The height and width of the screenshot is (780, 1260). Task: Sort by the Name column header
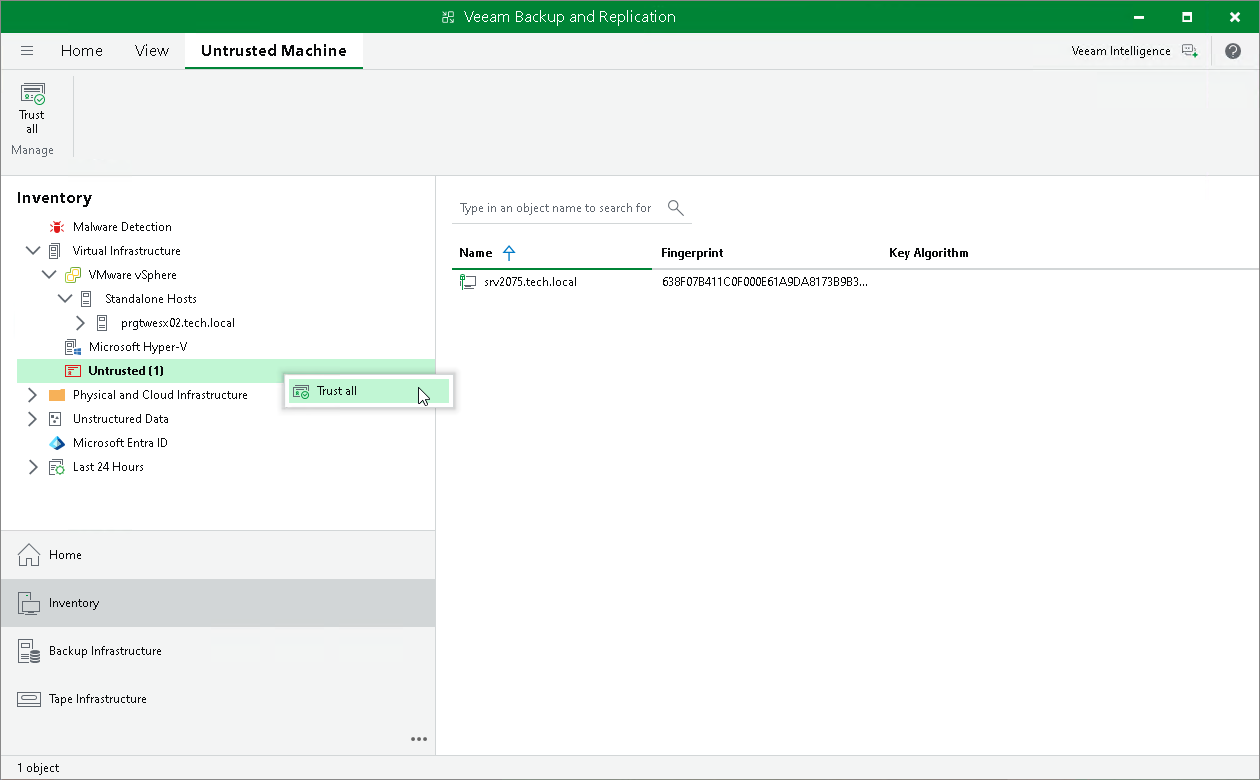coord(476,253)
